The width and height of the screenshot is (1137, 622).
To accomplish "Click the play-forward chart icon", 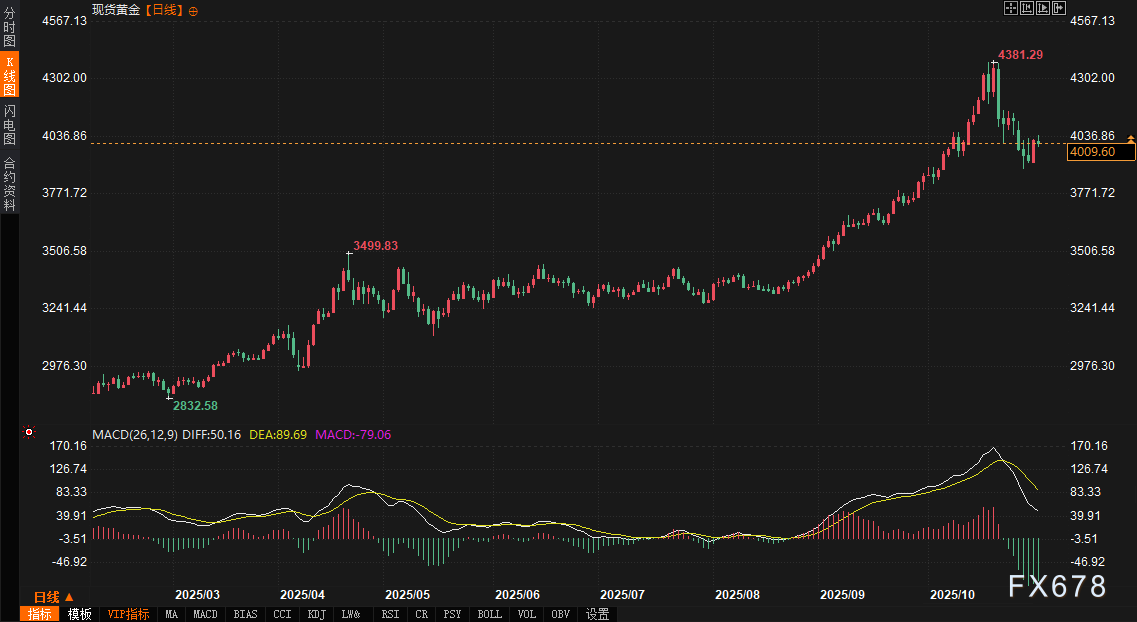I will pyautogui.click(x=1041, y=8).
